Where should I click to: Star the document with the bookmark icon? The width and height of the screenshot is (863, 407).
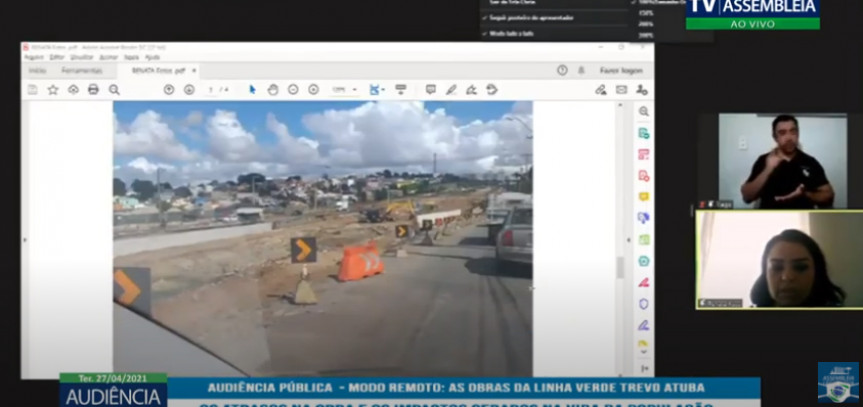pyautogui.click(x=53, y=90)
